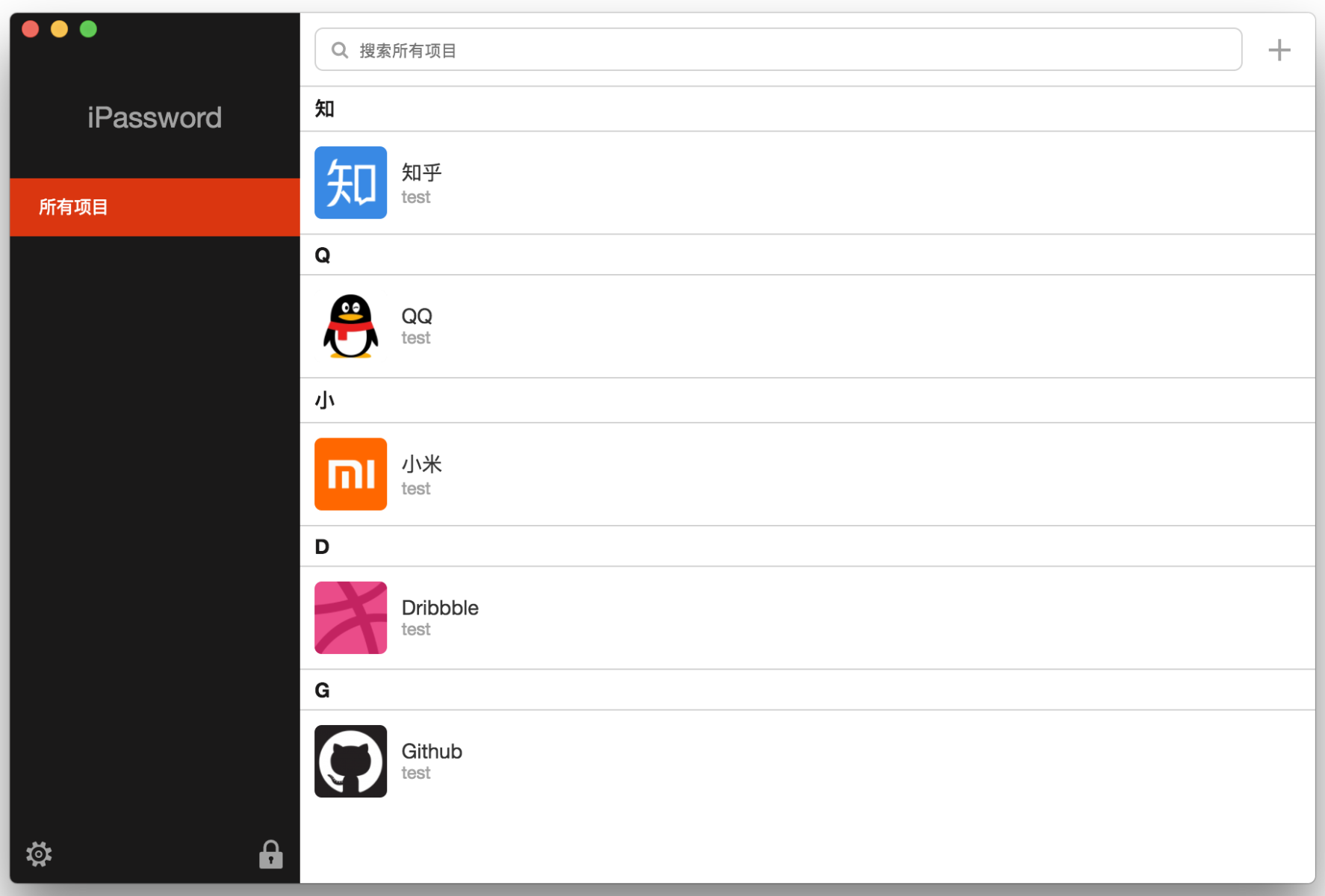
Task: Open the 知乎 blue logo icon
Action: (350, 182)
